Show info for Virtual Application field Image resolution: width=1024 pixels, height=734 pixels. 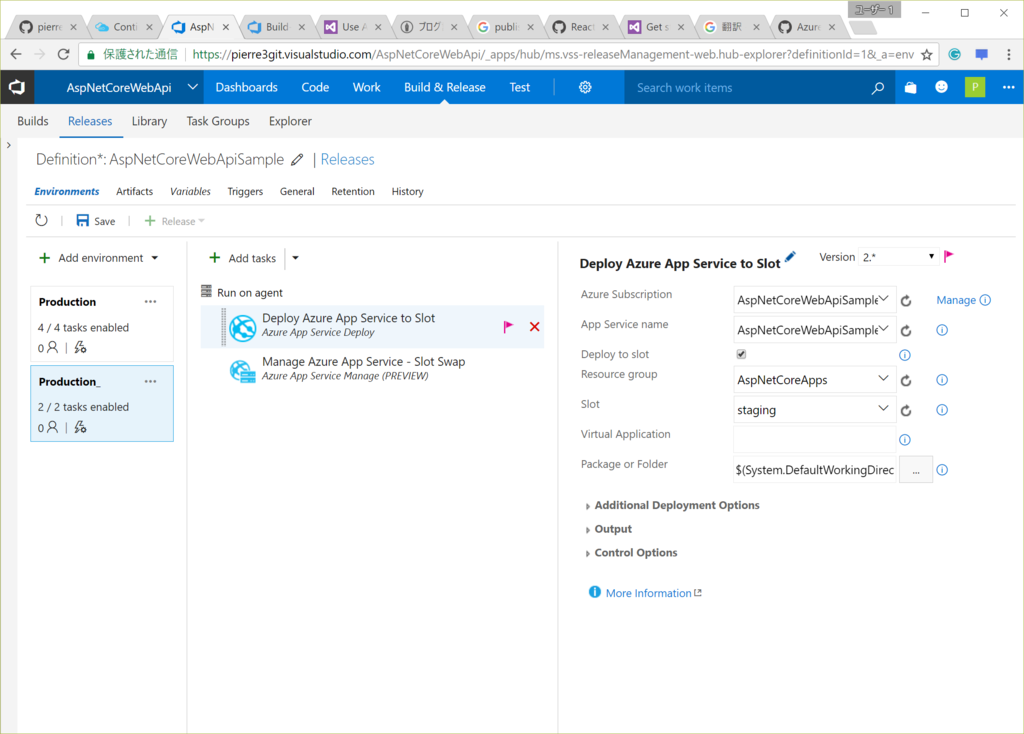904,439
